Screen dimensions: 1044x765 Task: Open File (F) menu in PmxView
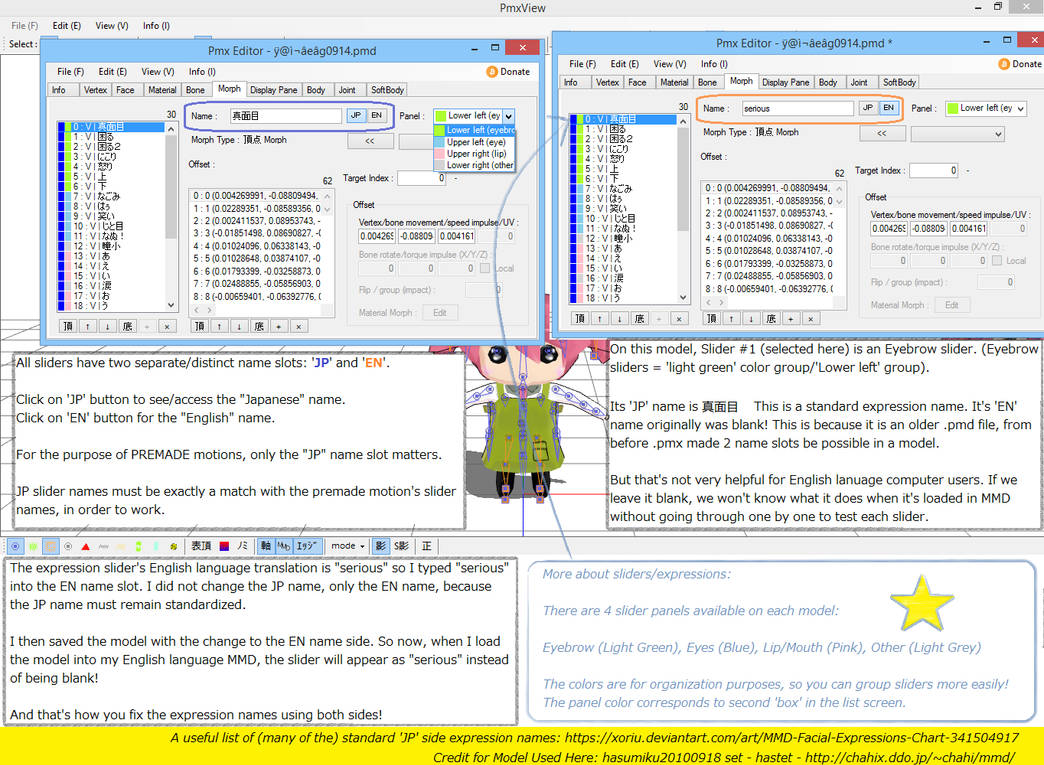pos(25,25)
